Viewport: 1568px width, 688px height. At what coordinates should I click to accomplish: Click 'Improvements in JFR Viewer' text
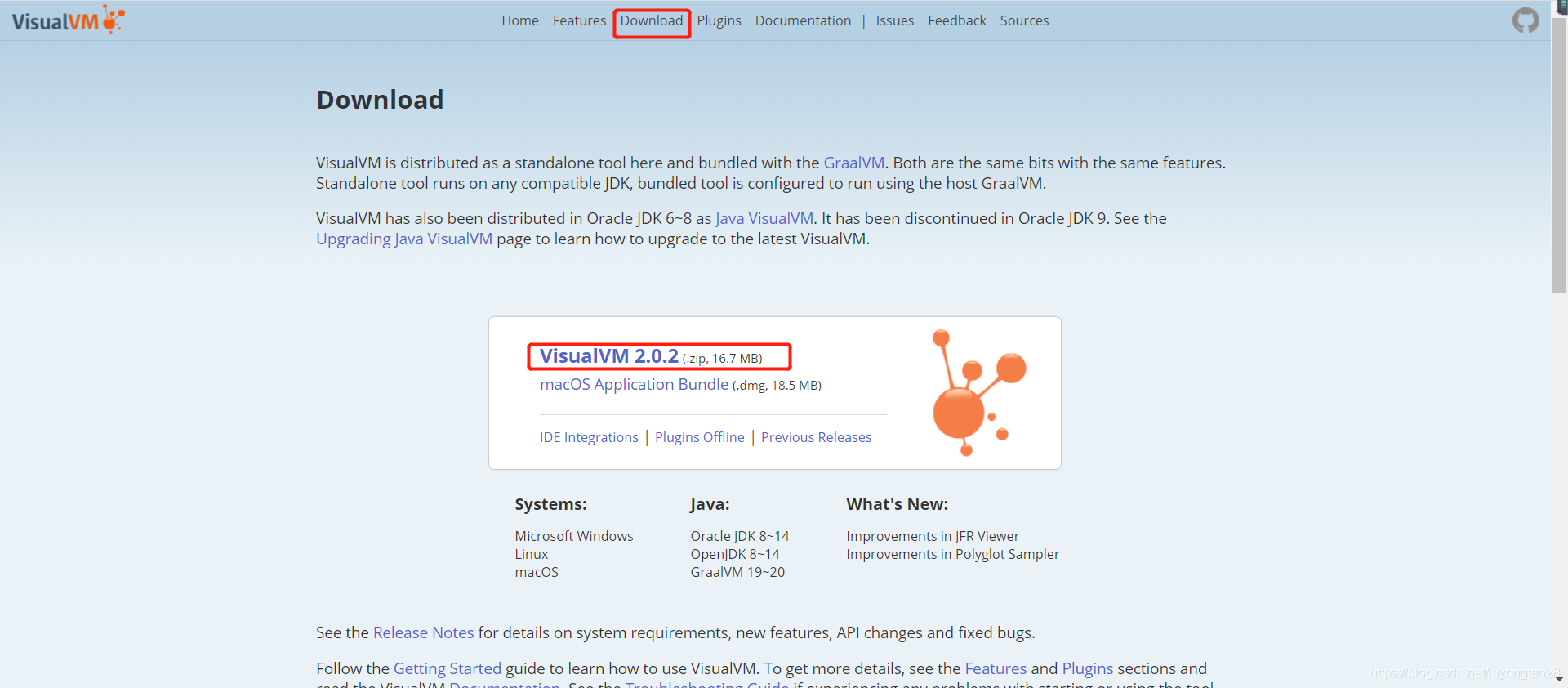933,536
